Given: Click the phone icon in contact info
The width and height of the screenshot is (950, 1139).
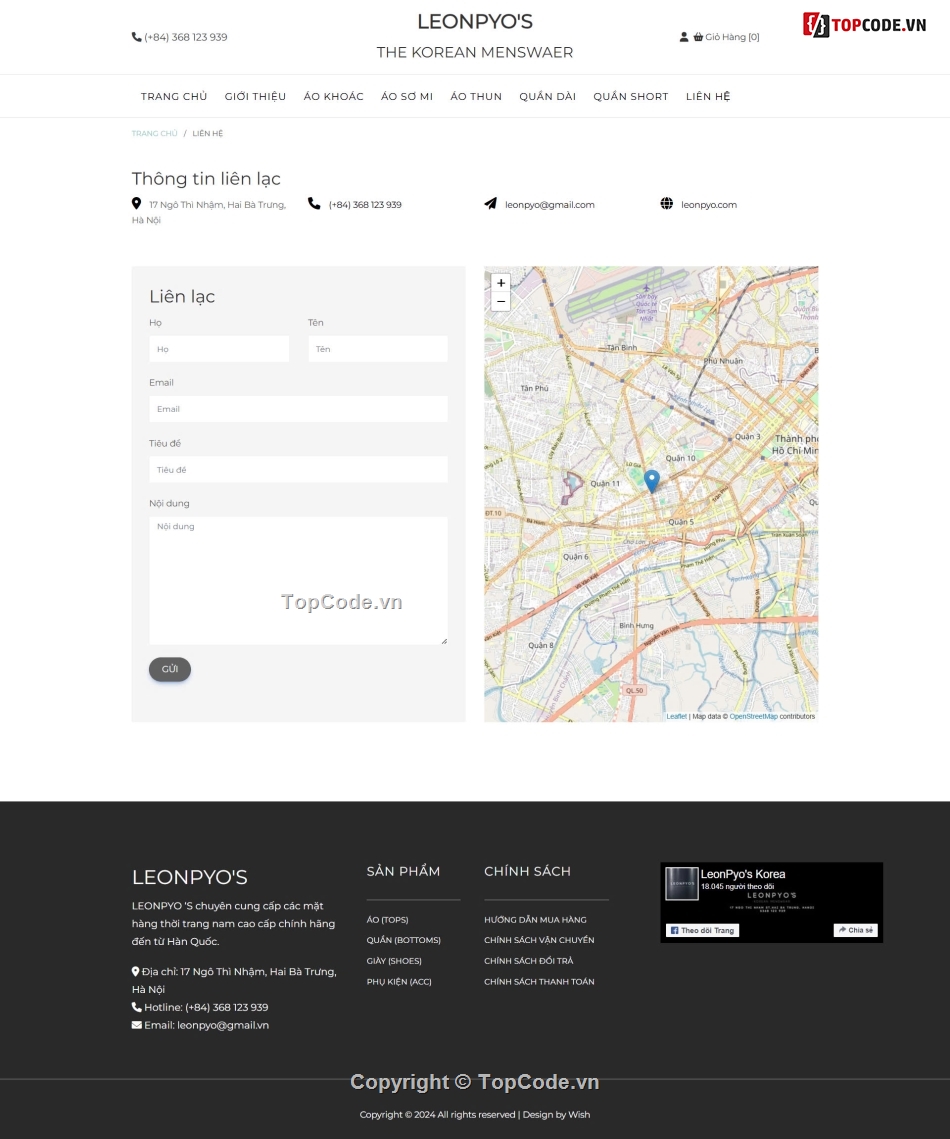Looking at the screenshot, I should tap(314, 203).
